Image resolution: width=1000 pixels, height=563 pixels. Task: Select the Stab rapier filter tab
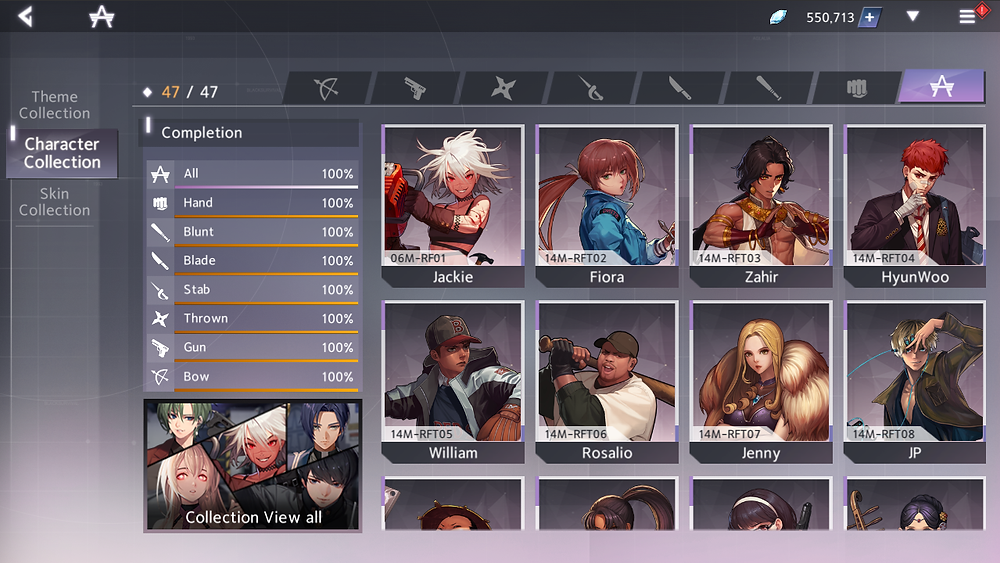591,88
